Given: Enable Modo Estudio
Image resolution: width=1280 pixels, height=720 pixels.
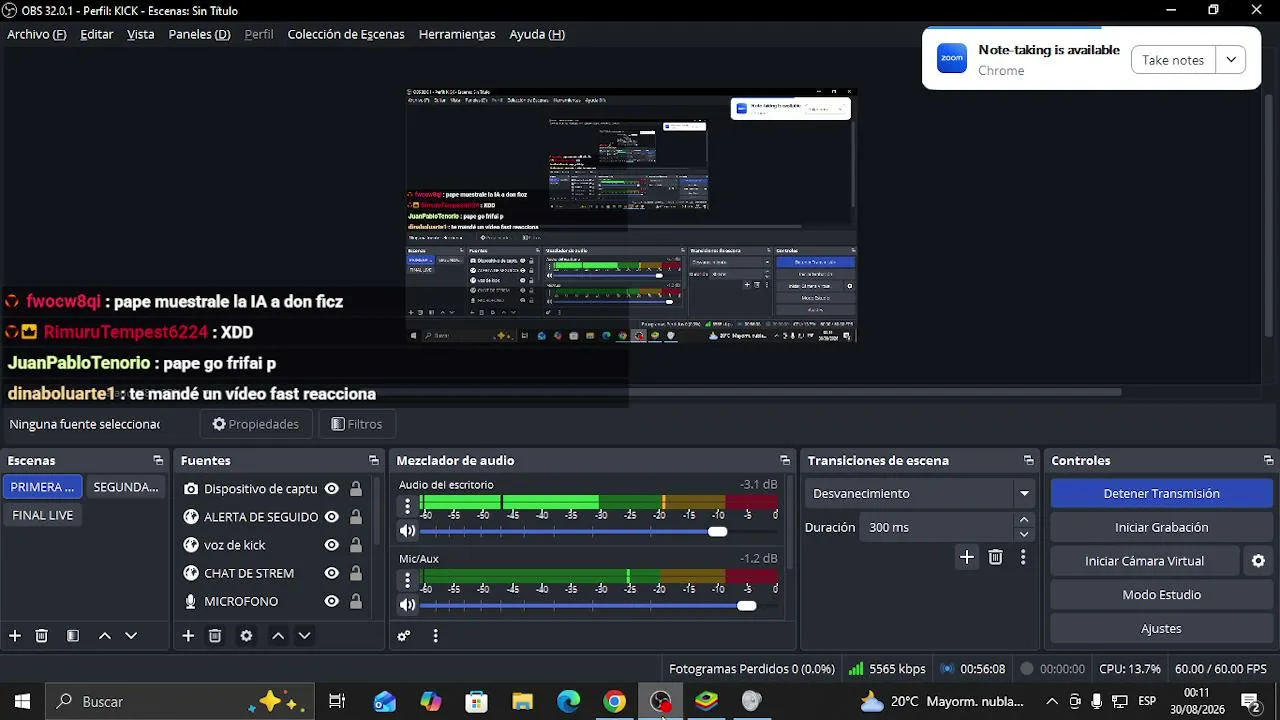Looking at the screenshot, I should tap(1161, 595).
